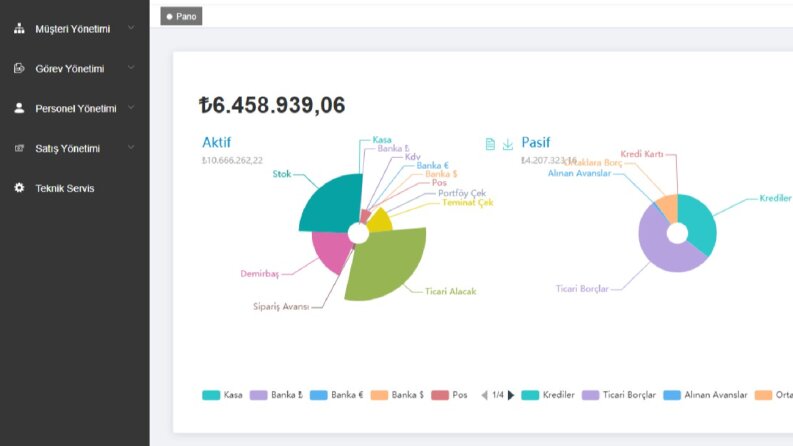Toggle Alınan Avanslar legend swatch

click(672, 395)
